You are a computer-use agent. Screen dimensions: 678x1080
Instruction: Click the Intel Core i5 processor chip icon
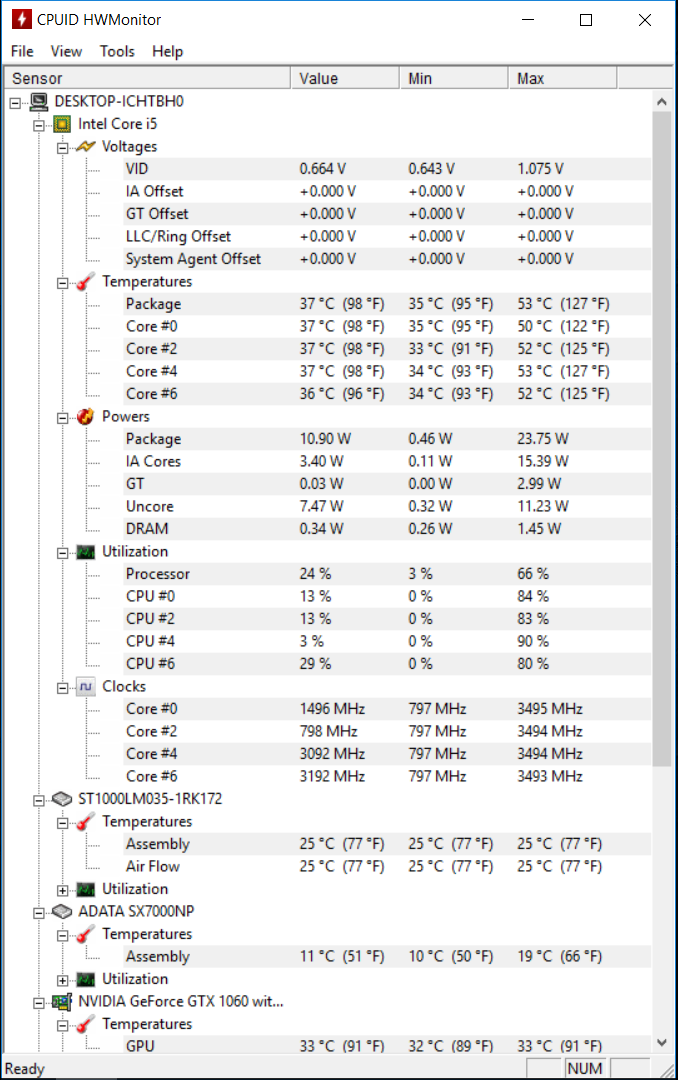click(62, 124)
